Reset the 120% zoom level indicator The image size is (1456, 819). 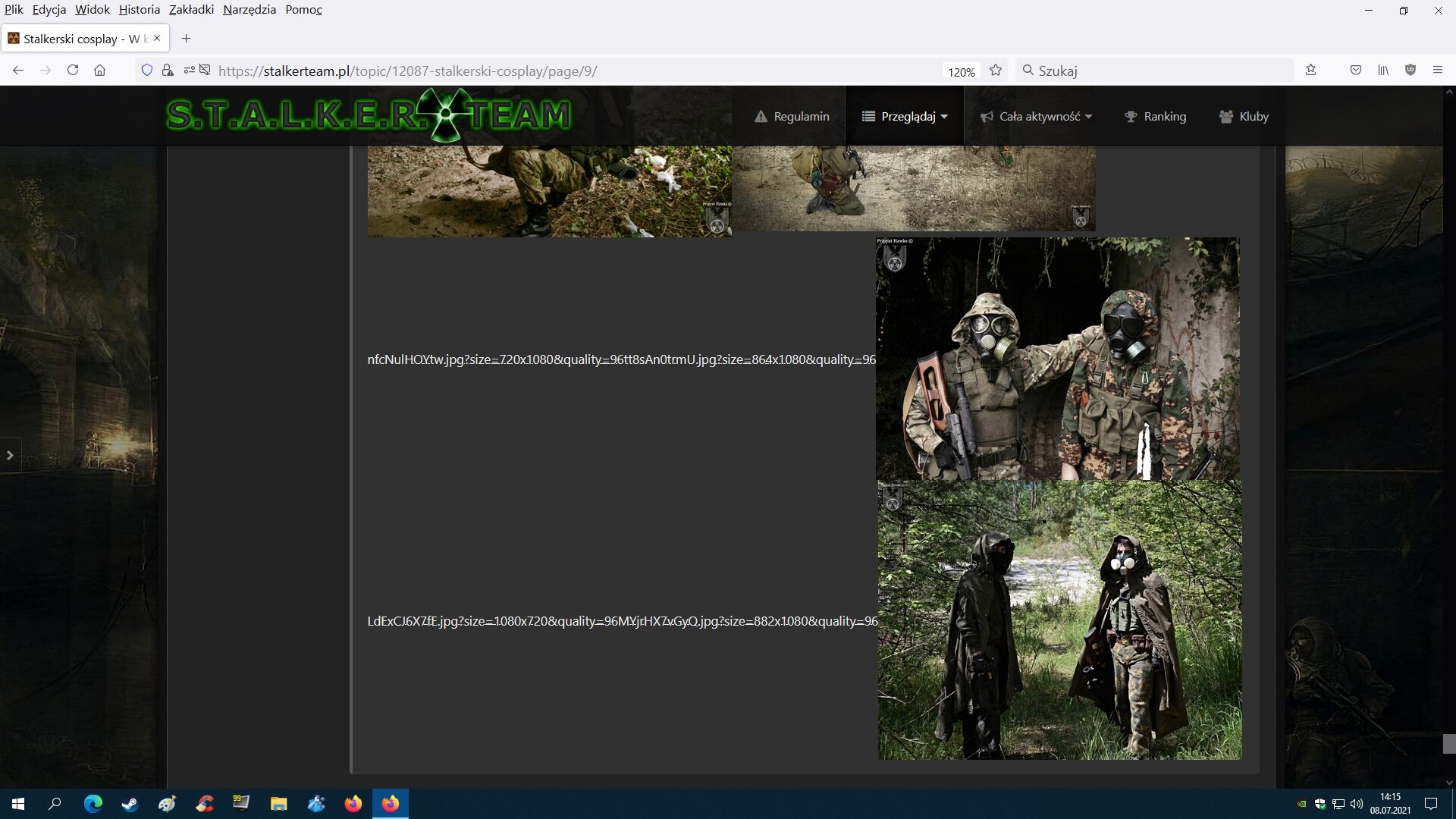pyautogui.click(x=961, y=71)
